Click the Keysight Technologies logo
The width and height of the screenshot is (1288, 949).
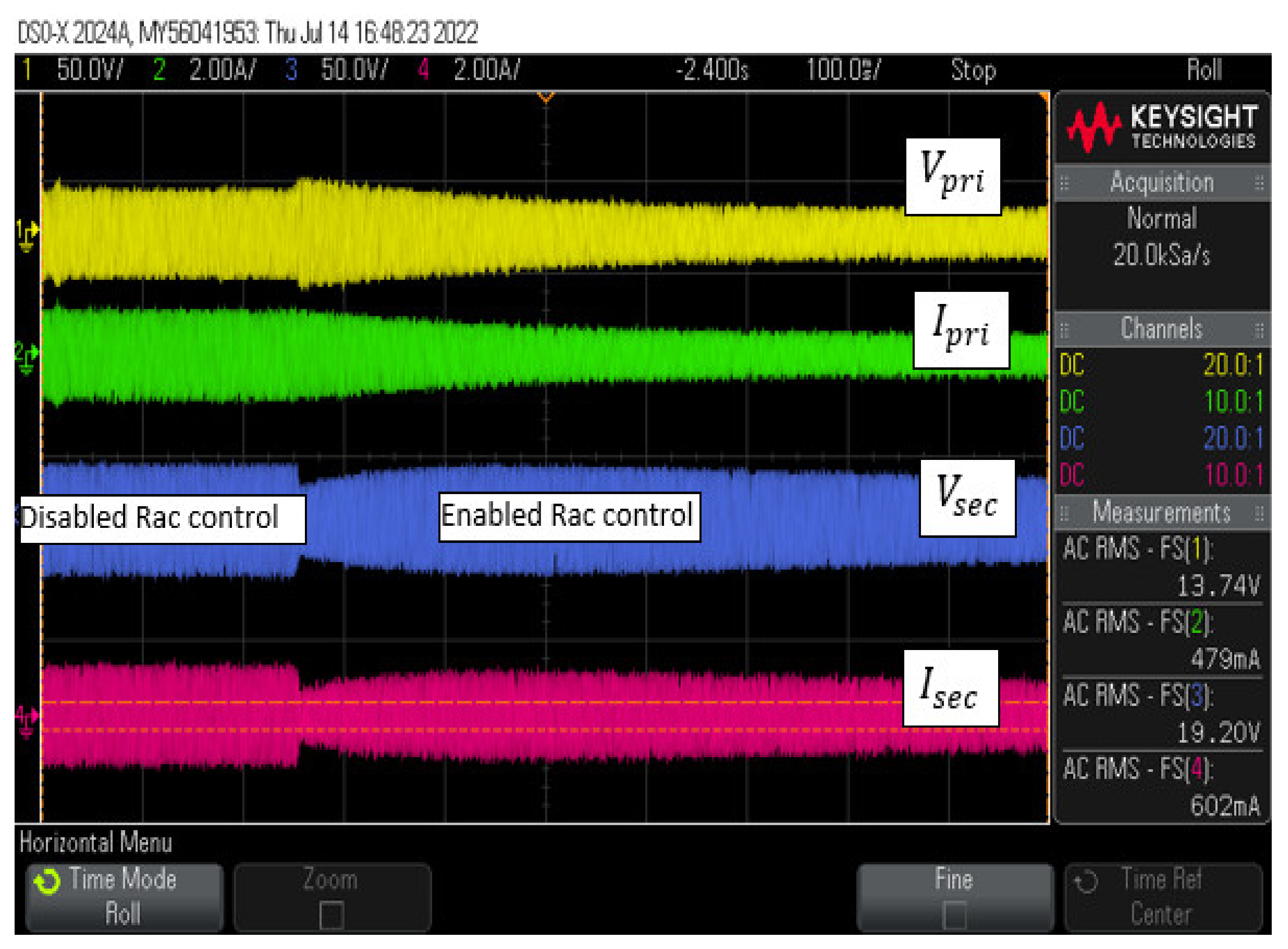1162,127
